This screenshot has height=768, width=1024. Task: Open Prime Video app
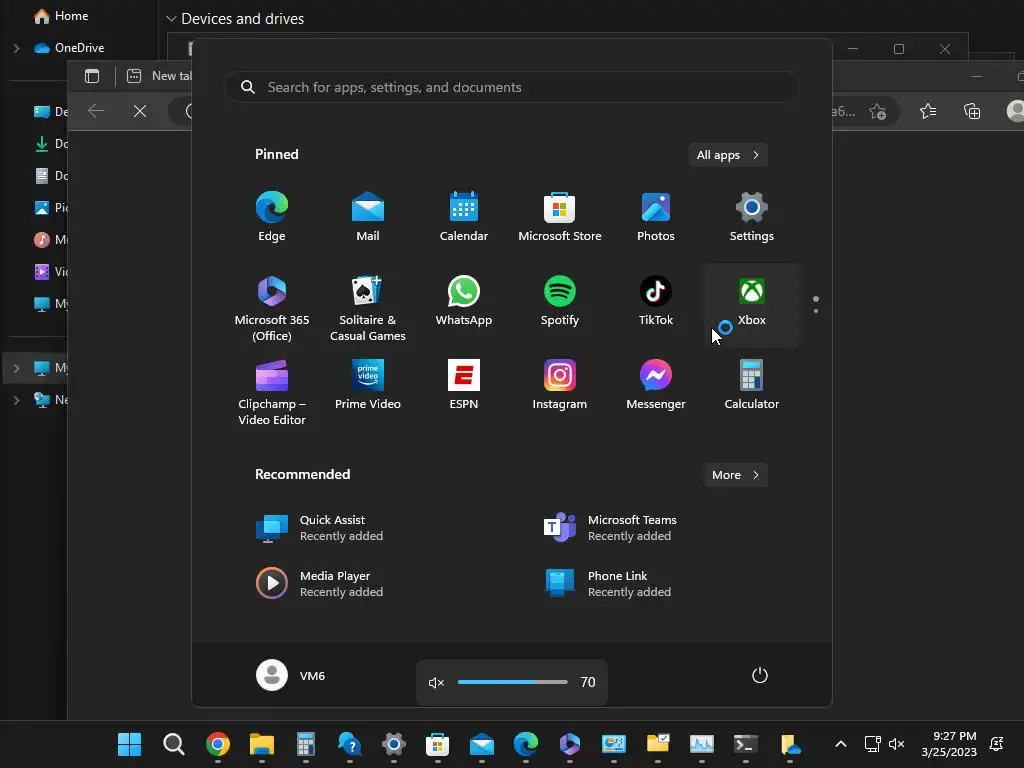[x=368, y=386]
